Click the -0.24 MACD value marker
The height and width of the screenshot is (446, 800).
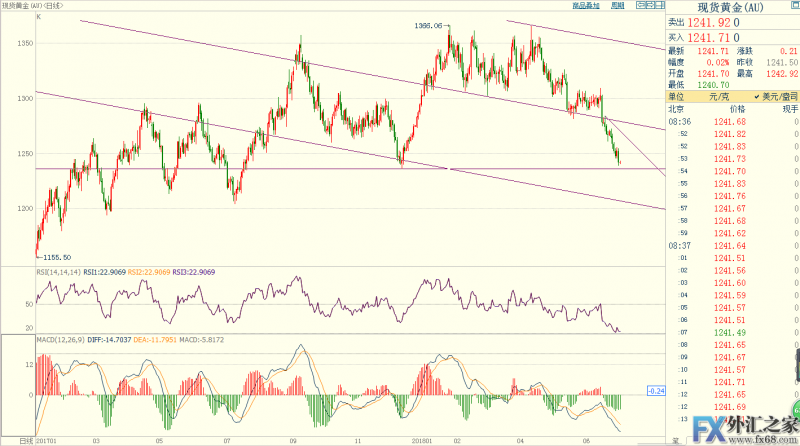coord(656,390)
